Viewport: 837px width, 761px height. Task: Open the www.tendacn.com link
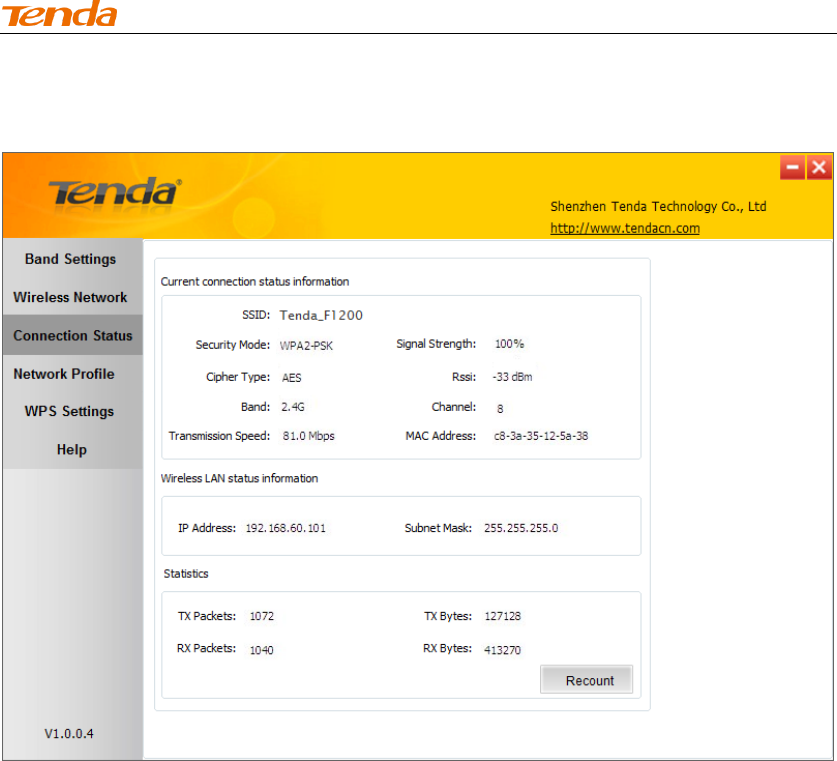[x=625, y=228]
